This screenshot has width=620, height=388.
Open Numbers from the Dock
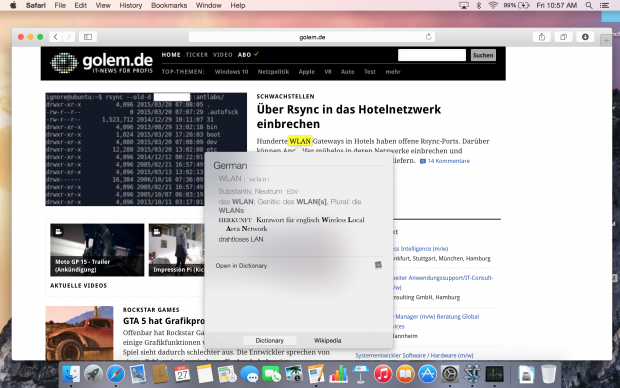click(x=338, y=374)
